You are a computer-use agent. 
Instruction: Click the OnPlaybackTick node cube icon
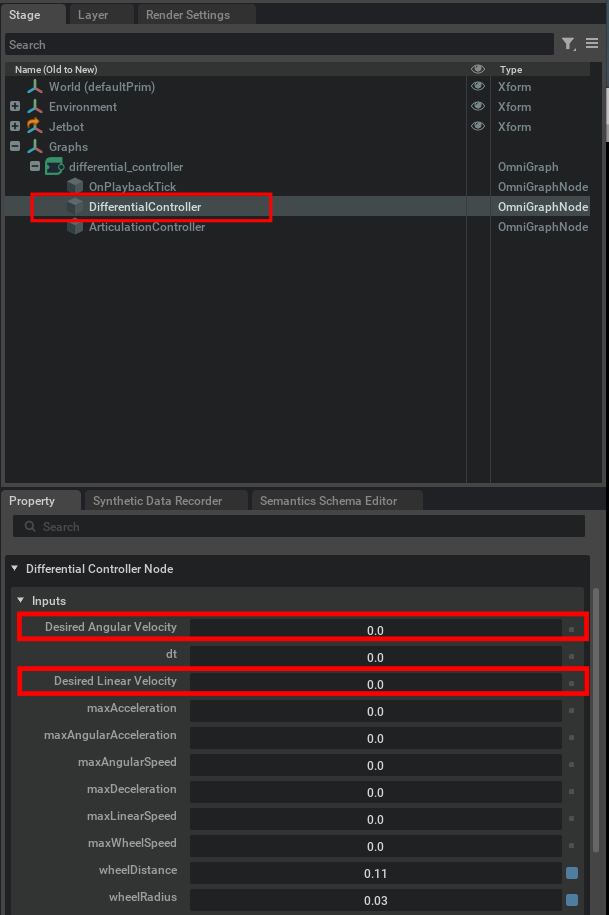point(75,187)
